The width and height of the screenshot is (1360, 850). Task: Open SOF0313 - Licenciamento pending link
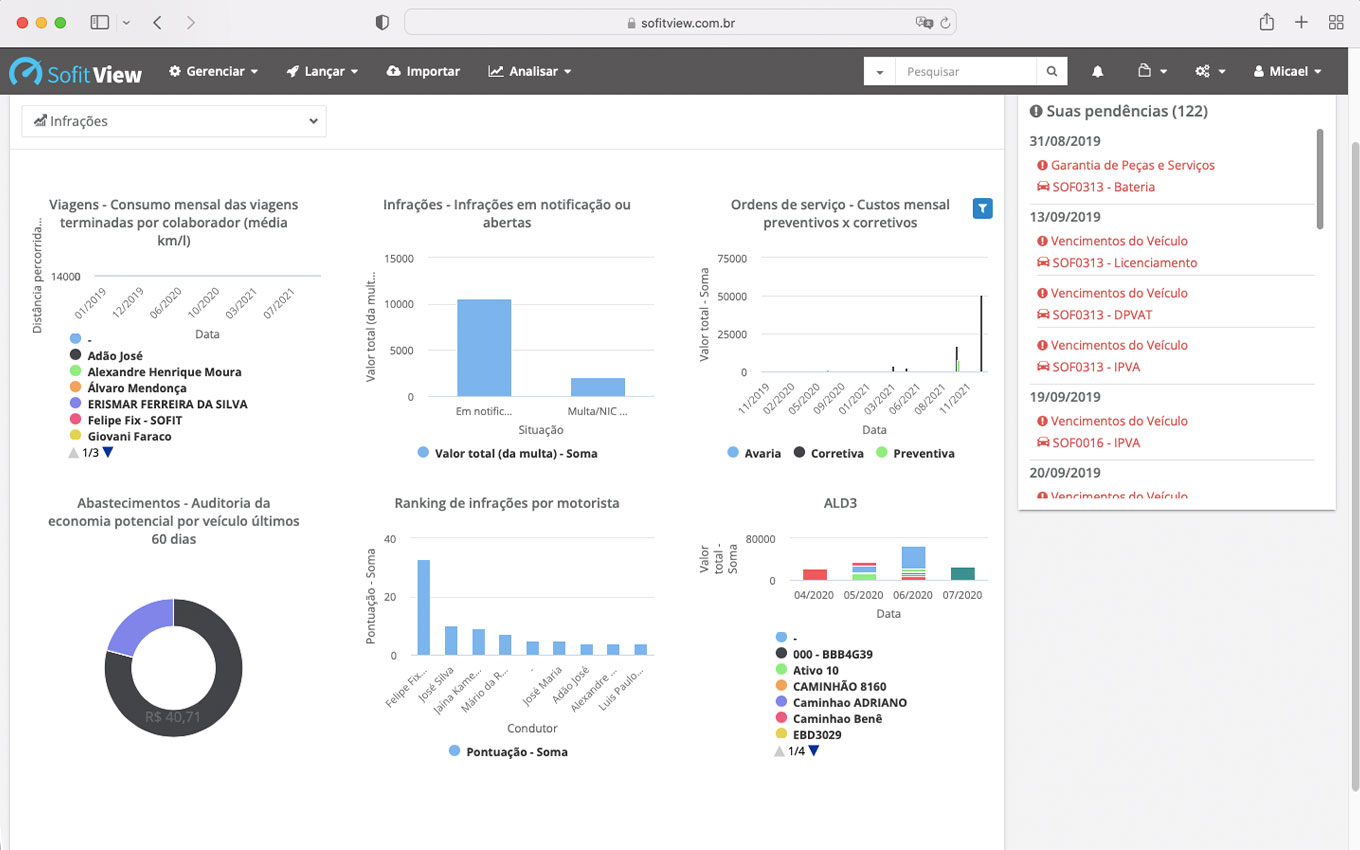pos(1124,263)
